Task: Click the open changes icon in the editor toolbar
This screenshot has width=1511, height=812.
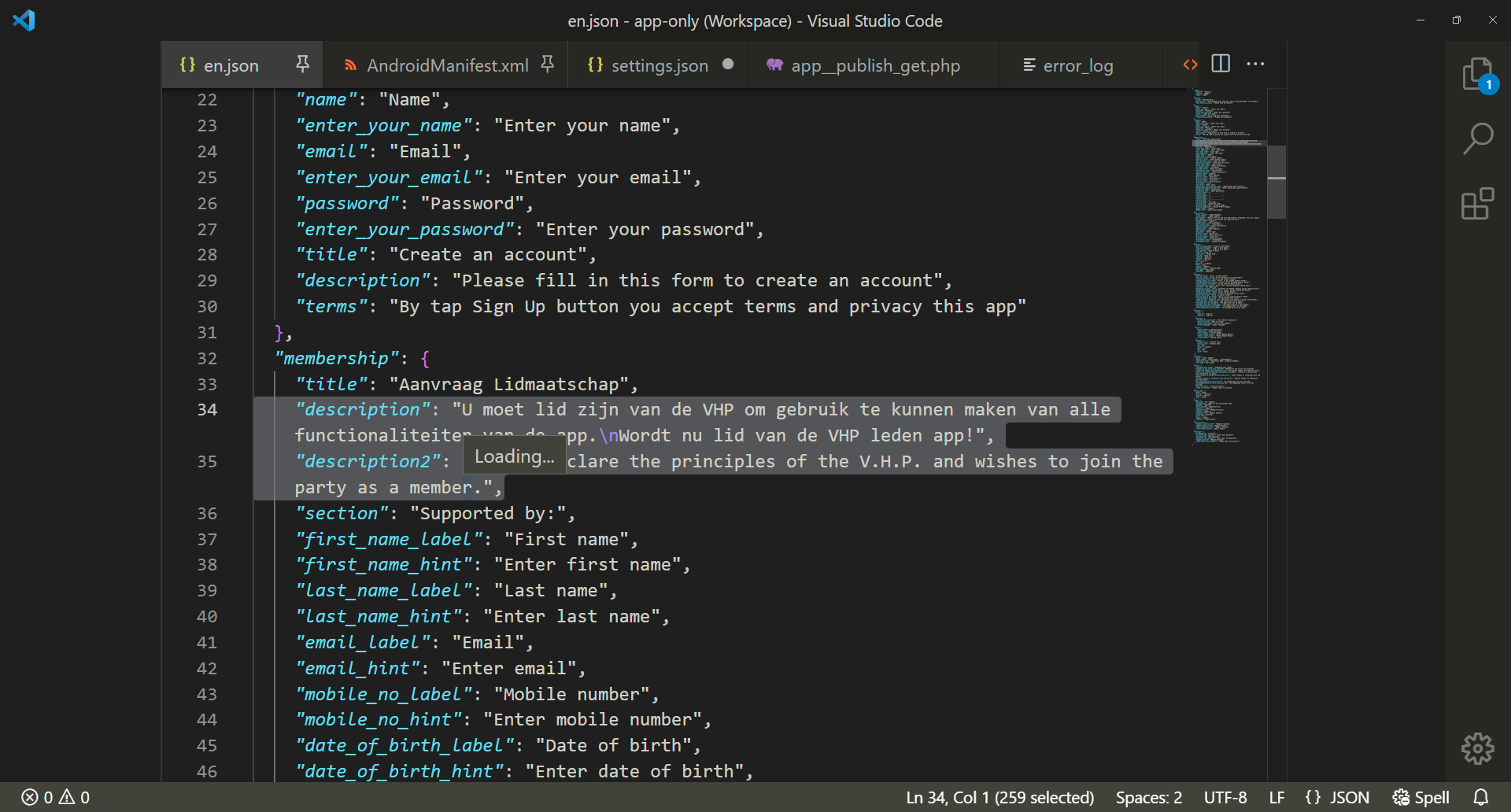Action: [1190, 65]
